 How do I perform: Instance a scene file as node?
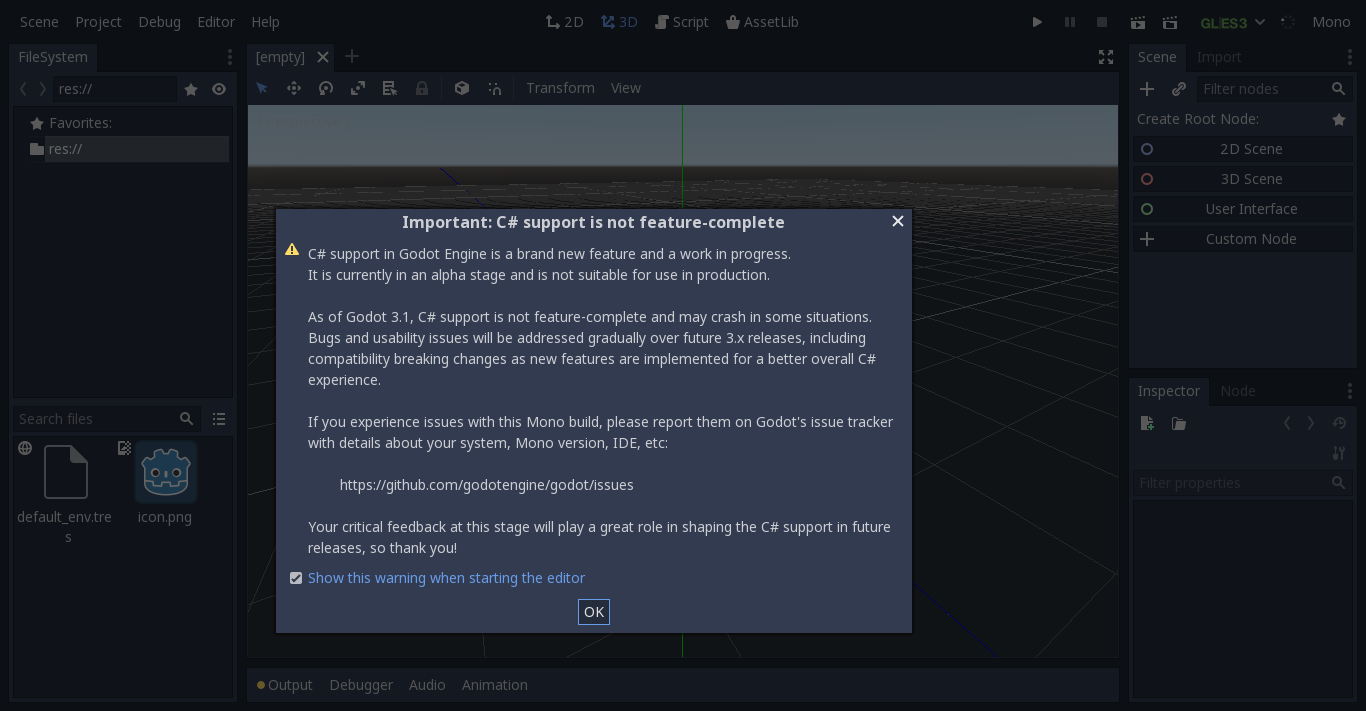click(x=1179, y=89)
